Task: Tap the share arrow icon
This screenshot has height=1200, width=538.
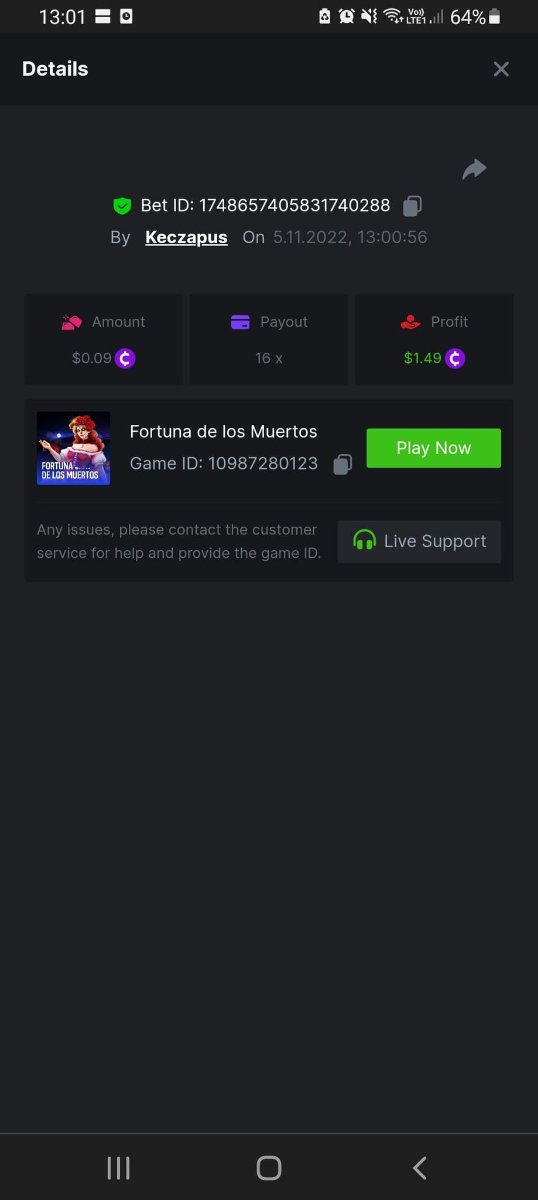Action: [x=474, y=170]
